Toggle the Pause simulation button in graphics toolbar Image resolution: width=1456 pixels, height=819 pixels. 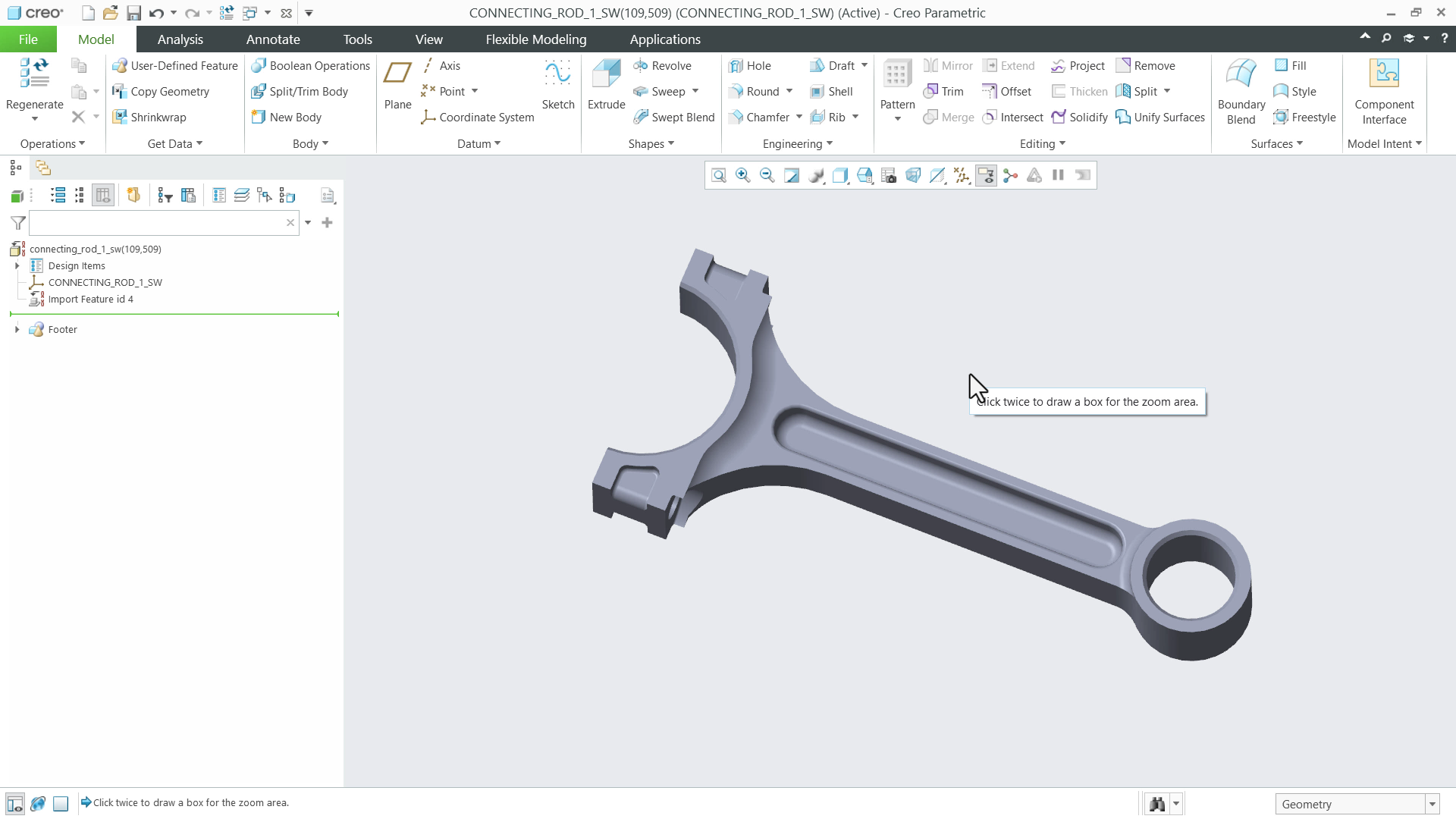[1058, 176]
